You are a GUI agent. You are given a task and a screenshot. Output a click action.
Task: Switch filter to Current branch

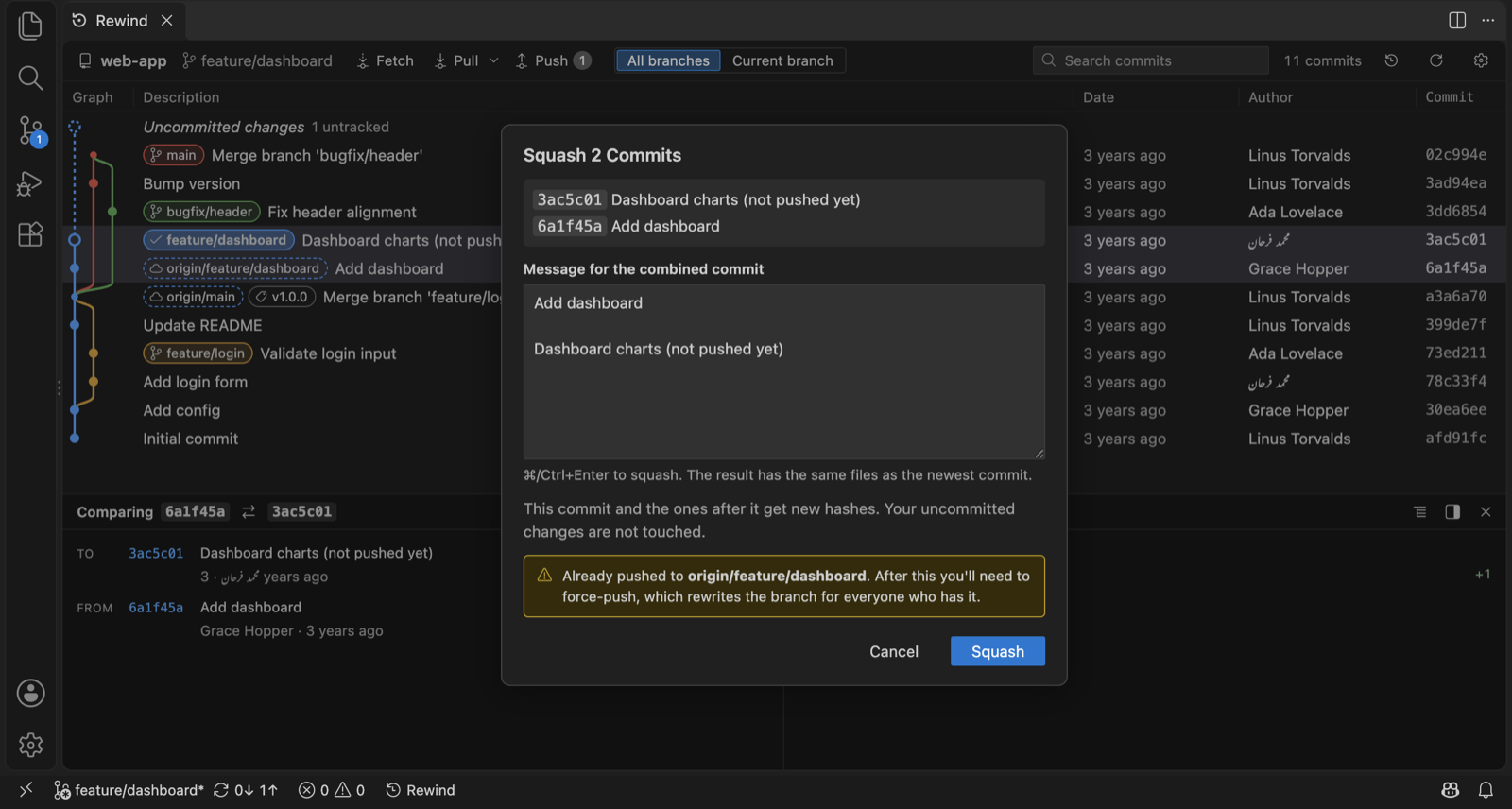(x=782, y=60)
